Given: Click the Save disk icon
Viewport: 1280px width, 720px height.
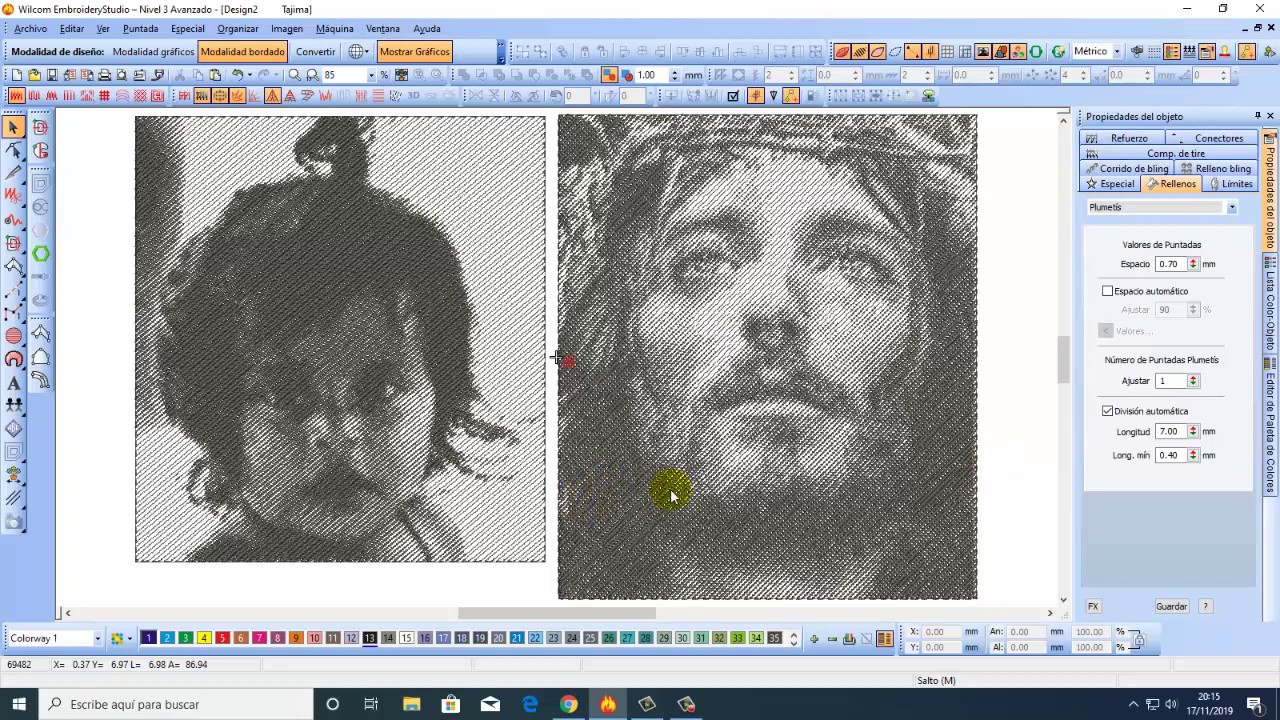Looking at the screenshot, I should pos(52,75).
